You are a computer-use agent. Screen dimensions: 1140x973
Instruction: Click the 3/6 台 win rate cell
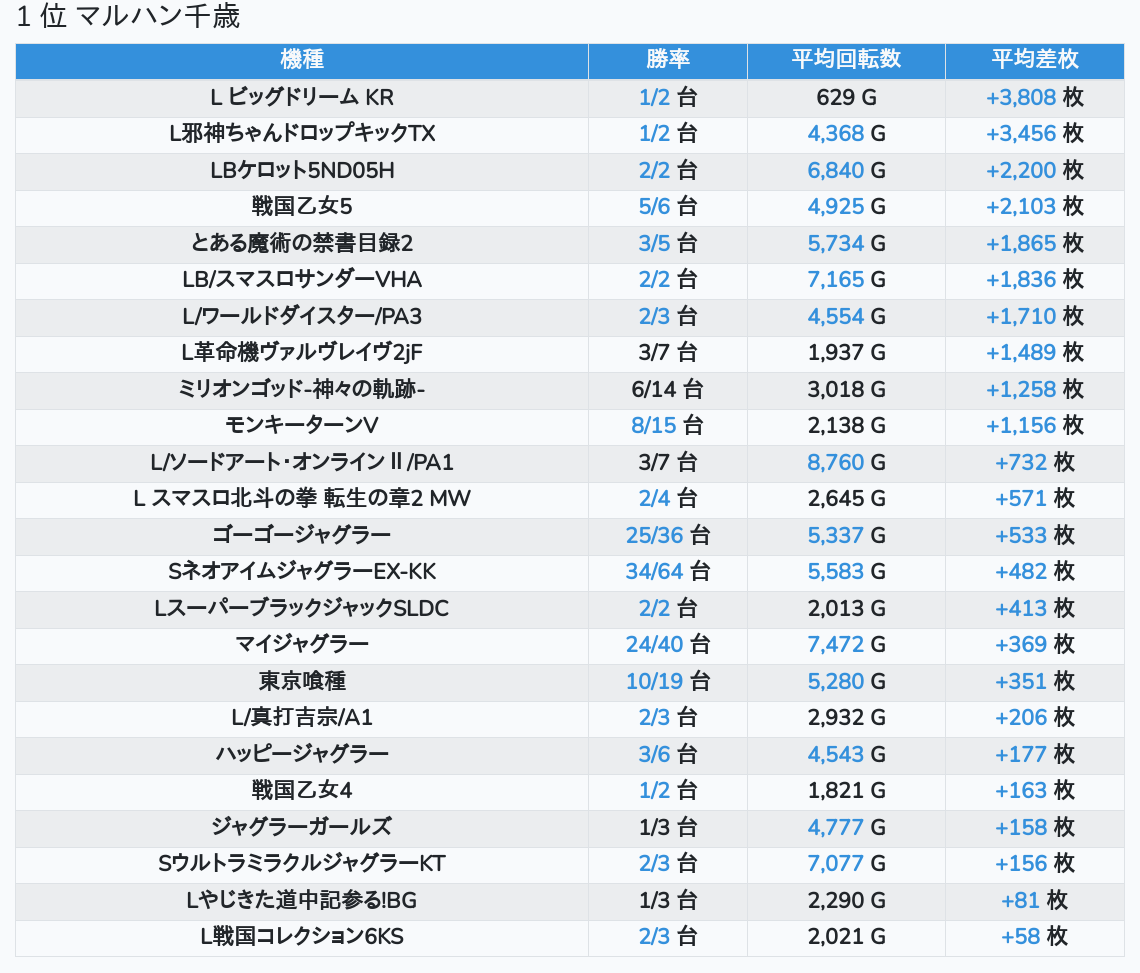667,754
